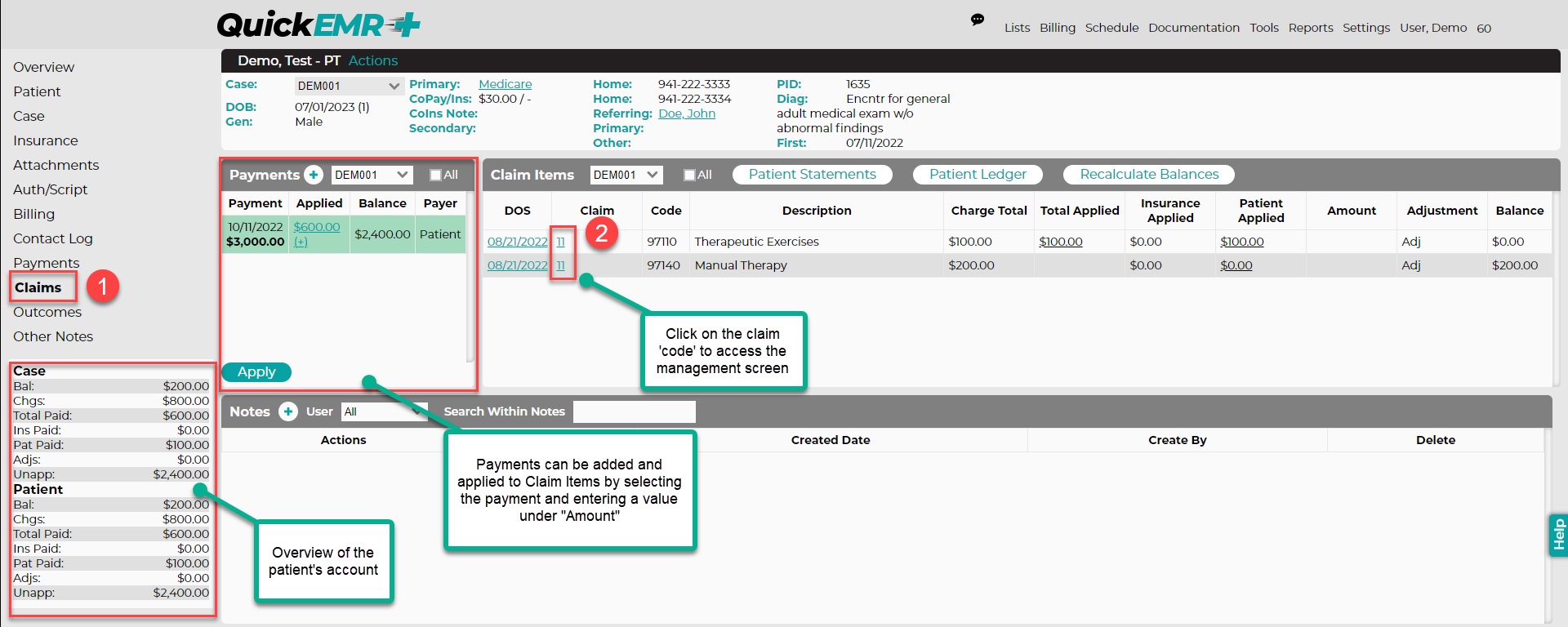Viewport: 1568px width, 627px height.
Task: Open the chat message bubble icon
Action: 978,20
